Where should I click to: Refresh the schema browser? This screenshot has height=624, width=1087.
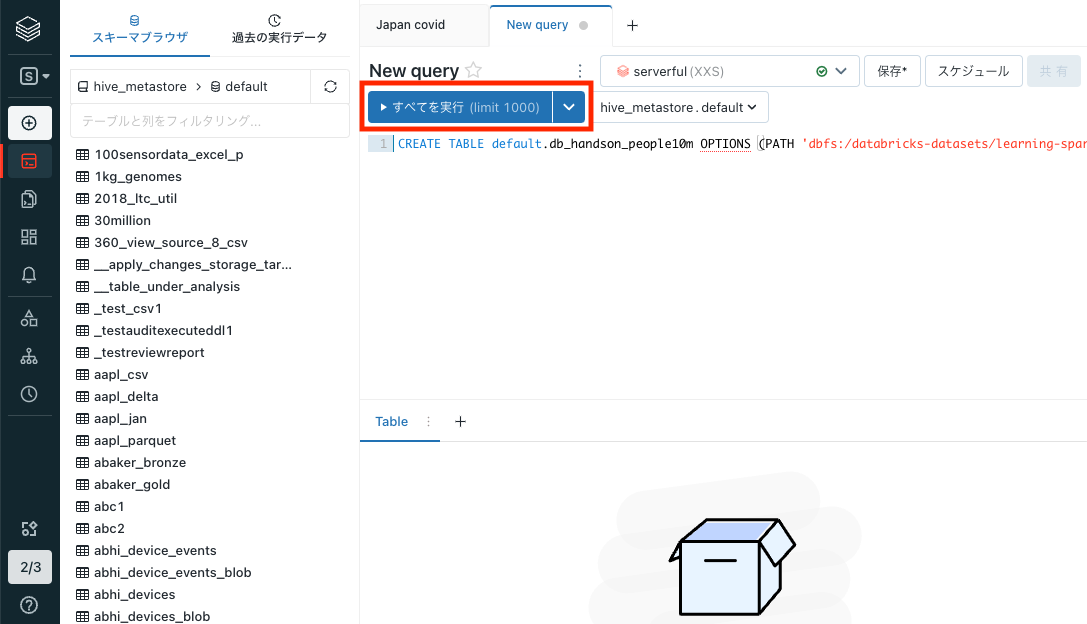(330, 87)
